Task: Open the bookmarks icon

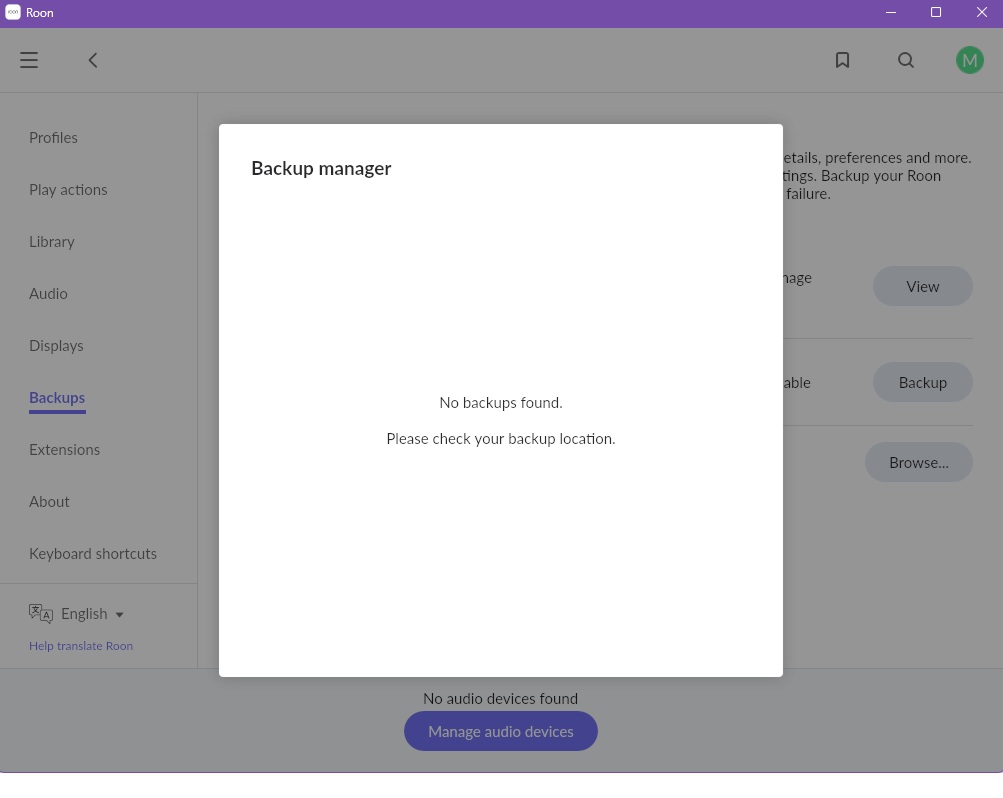Action: coord(842,60)
